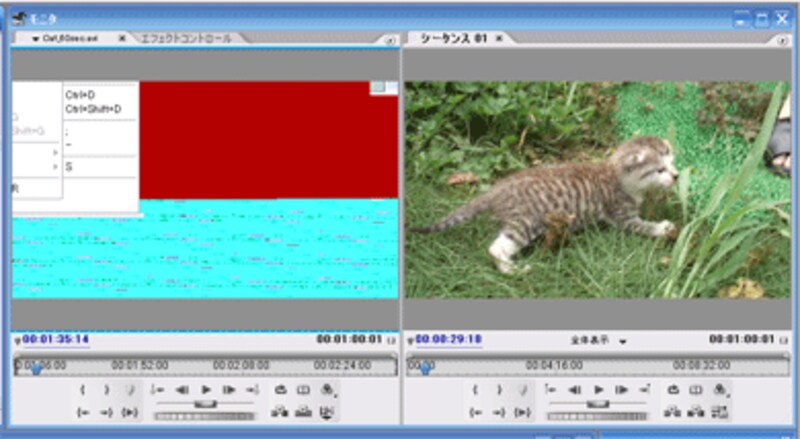Click the Insert edit button
The height and width of the screenshot is (439, 800).
coord(280,411)
